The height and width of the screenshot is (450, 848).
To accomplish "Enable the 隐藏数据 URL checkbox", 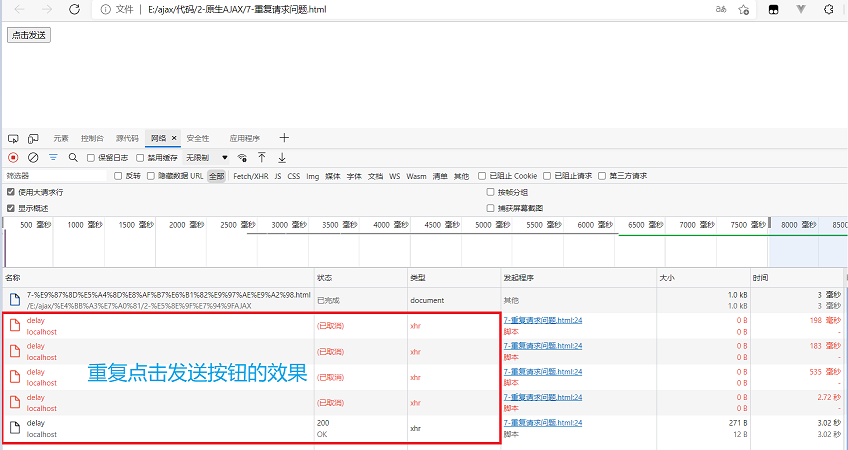I will coord(151,176).
